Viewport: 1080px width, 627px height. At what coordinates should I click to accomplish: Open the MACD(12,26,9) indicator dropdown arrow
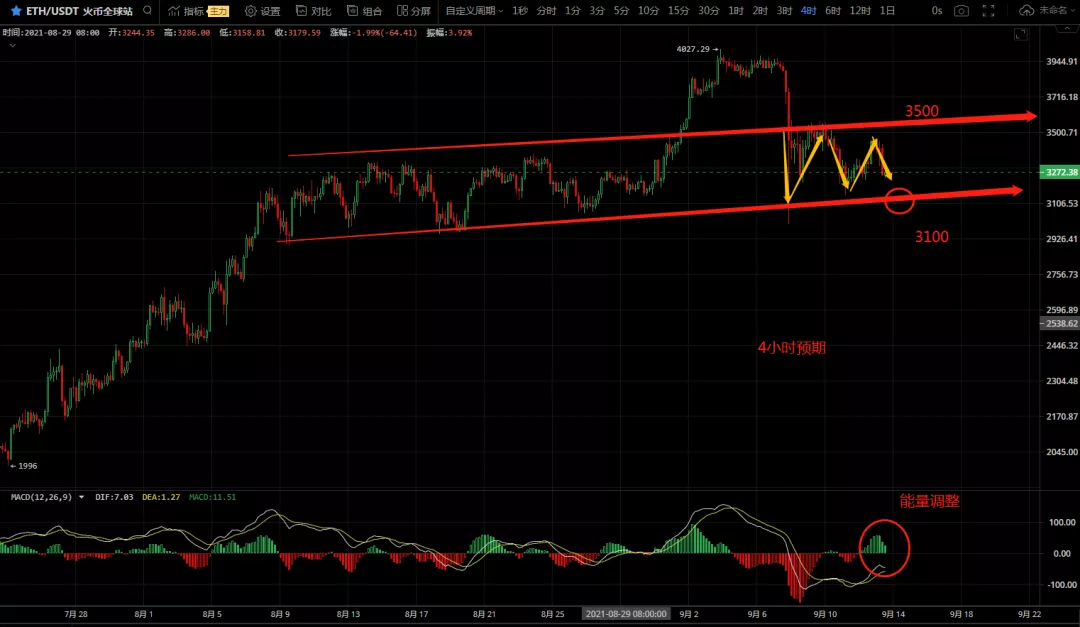tap(81, 497)
